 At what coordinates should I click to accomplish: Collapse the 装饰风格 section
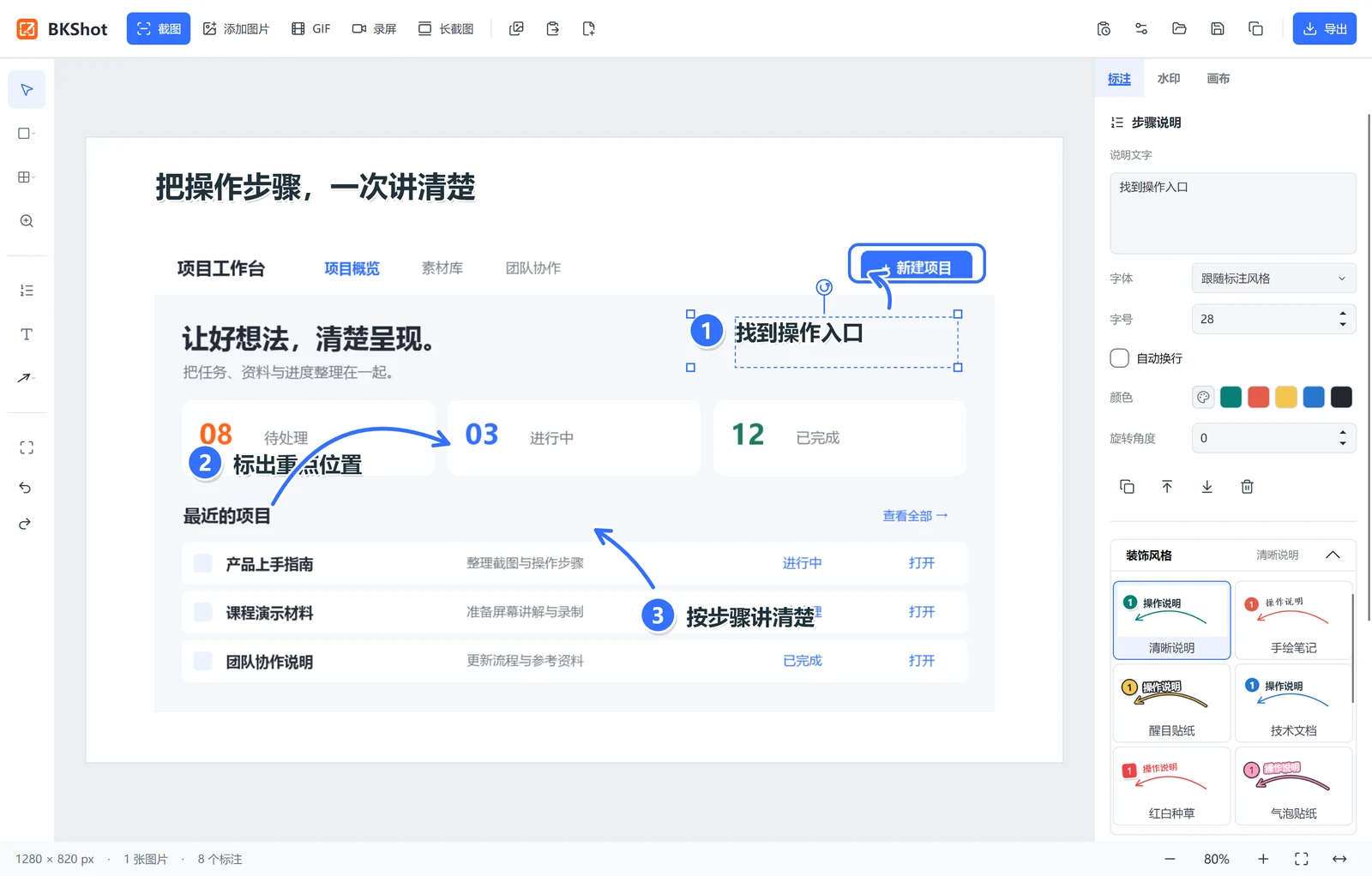pyautogui.click(x=1333, y=555)
